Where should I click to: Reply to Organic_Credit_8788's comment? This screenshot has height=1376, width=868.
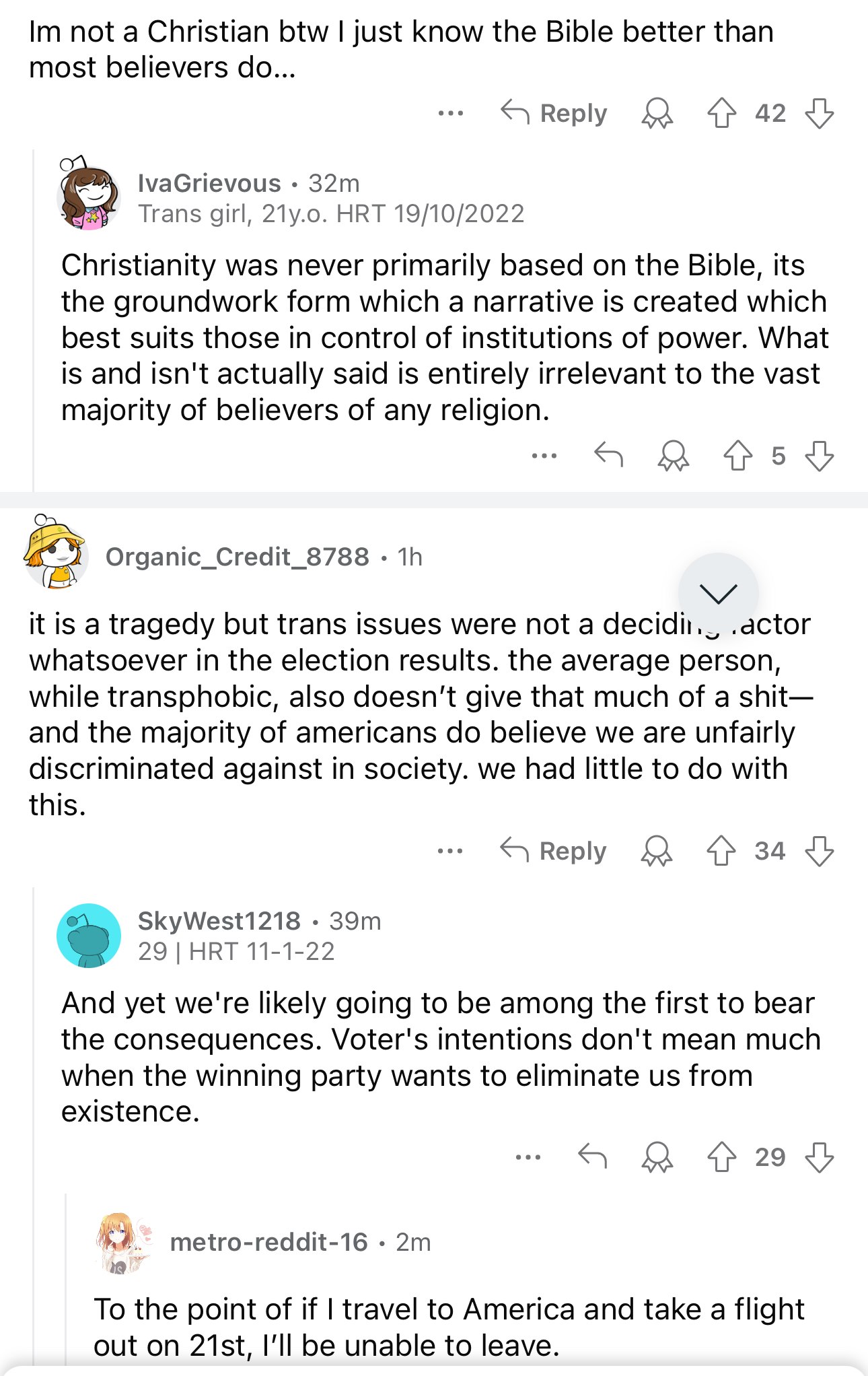tap(553, 851)
